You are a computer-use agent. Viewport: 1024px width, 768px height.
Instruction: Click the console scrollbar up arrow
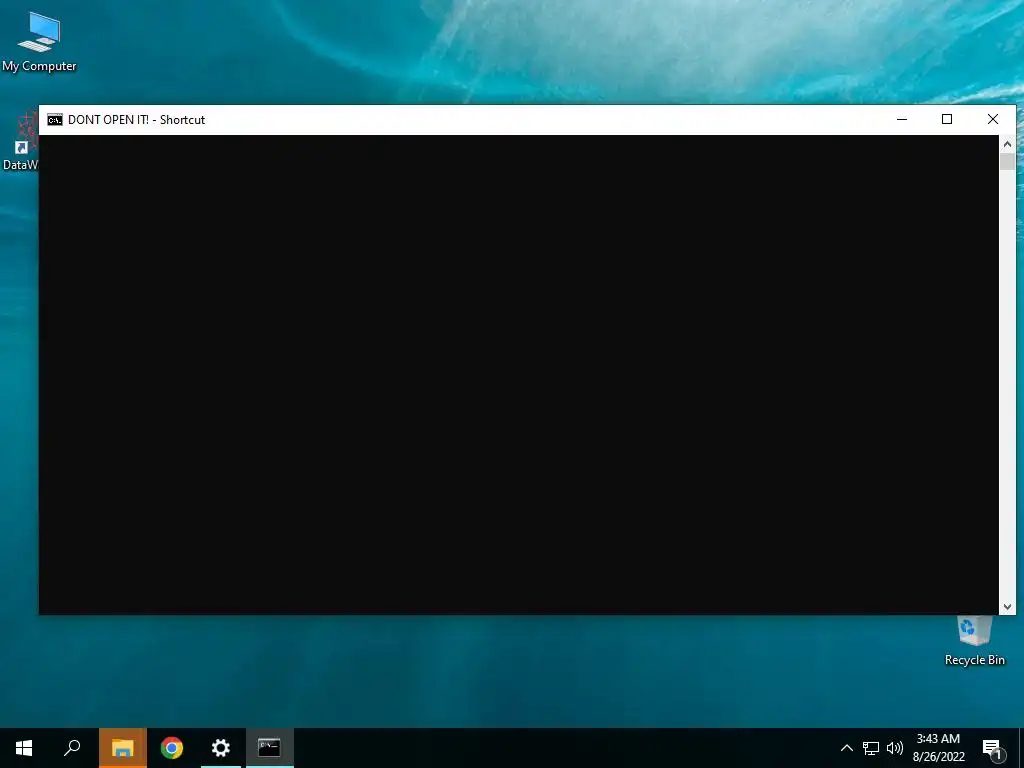point(1007,144)
